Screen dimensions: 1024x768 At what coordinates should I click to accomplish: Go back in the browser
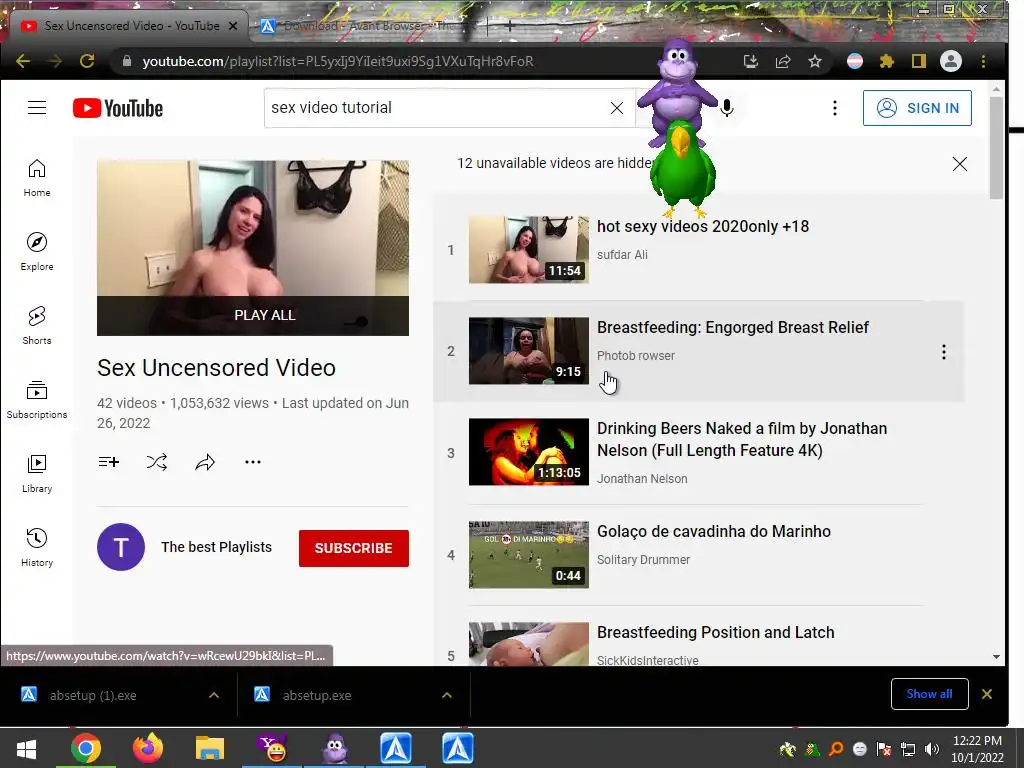[x=23, y=61]
